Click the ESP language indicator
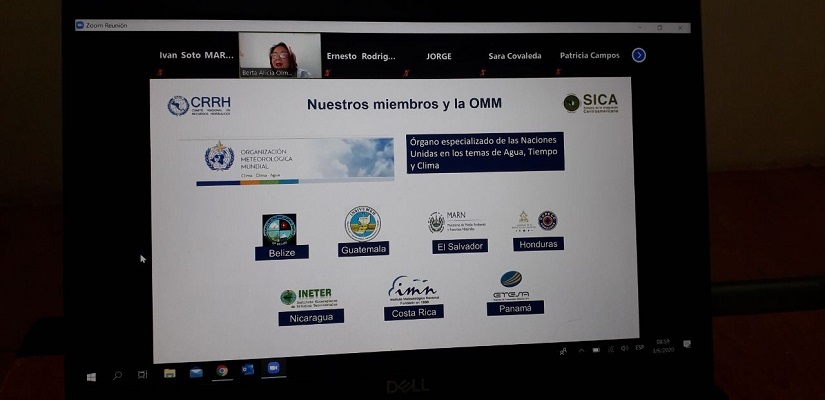The width and height of the screenshot is (825, 400). (640, 347)
